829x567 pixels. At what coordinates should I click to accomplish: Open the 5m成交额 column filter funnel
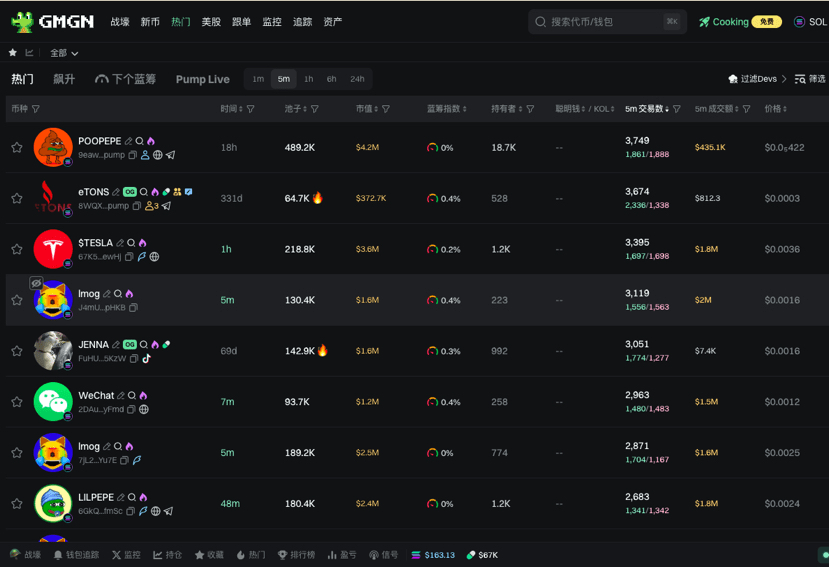747,109
